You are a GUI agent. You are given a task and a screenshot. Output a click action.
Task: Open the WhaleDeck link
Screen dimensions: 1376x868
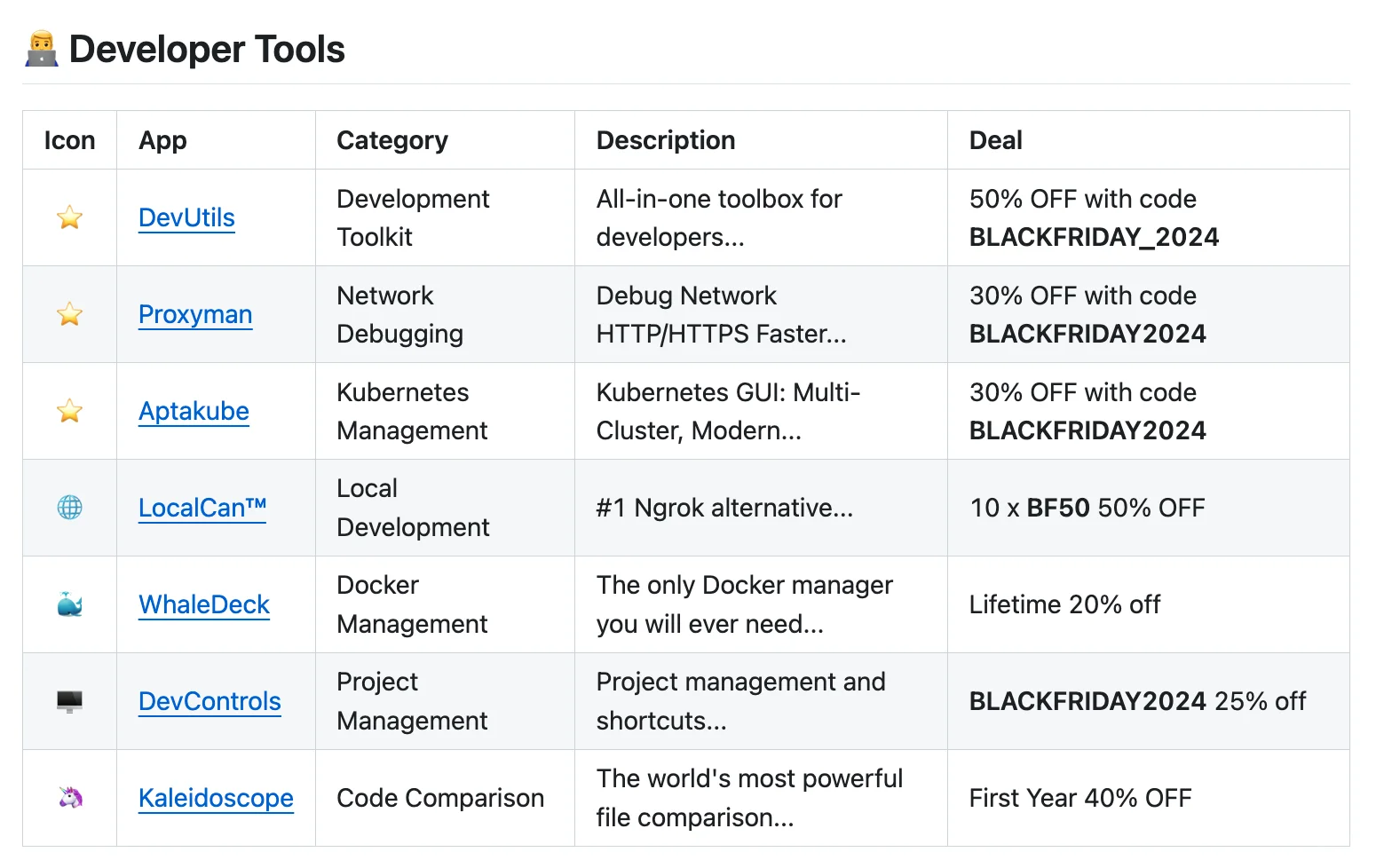(x=204, y=604)
